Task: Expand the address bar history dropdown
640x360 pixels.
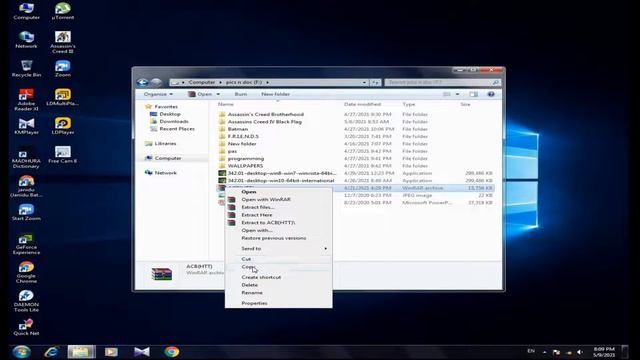Action: (x=364, y=82)
